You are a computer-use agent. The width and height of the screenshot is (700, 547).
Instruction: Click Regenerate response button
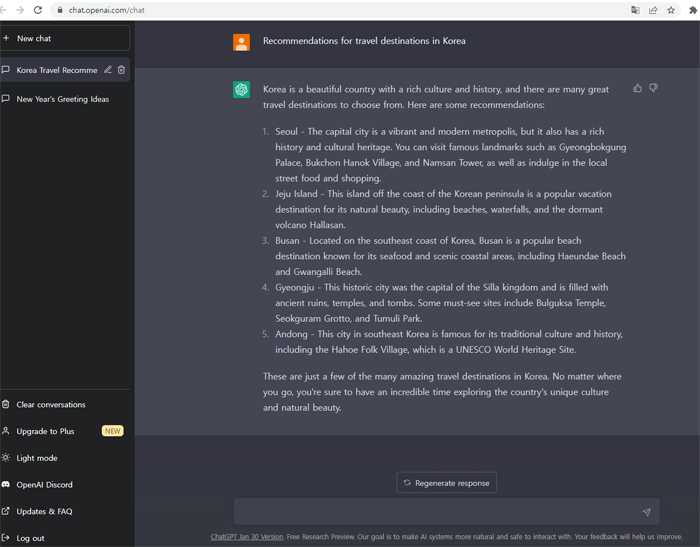[x=446, y=483]
